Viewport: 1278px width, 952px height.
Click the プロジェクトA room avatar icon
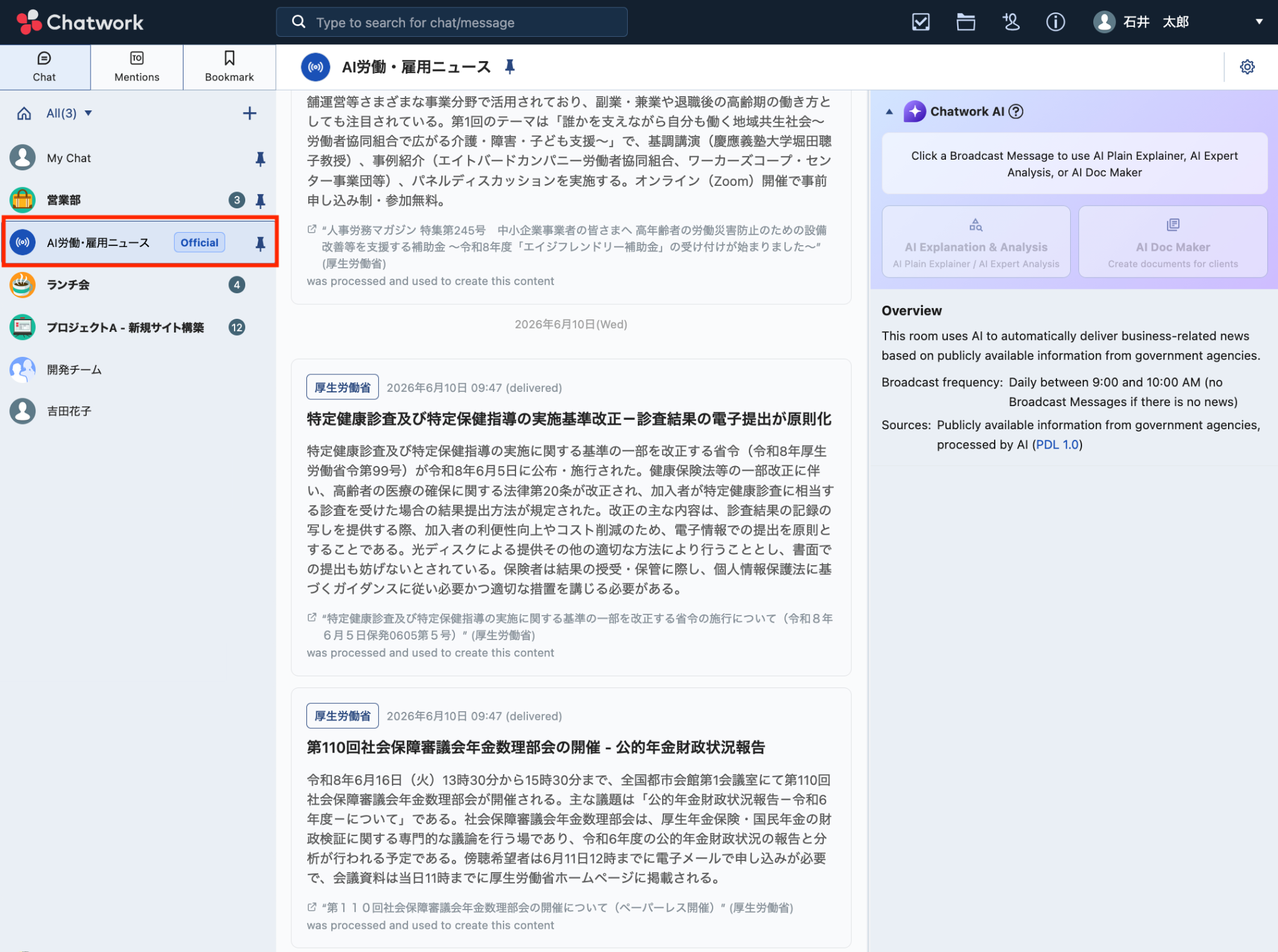coord(22,328)
